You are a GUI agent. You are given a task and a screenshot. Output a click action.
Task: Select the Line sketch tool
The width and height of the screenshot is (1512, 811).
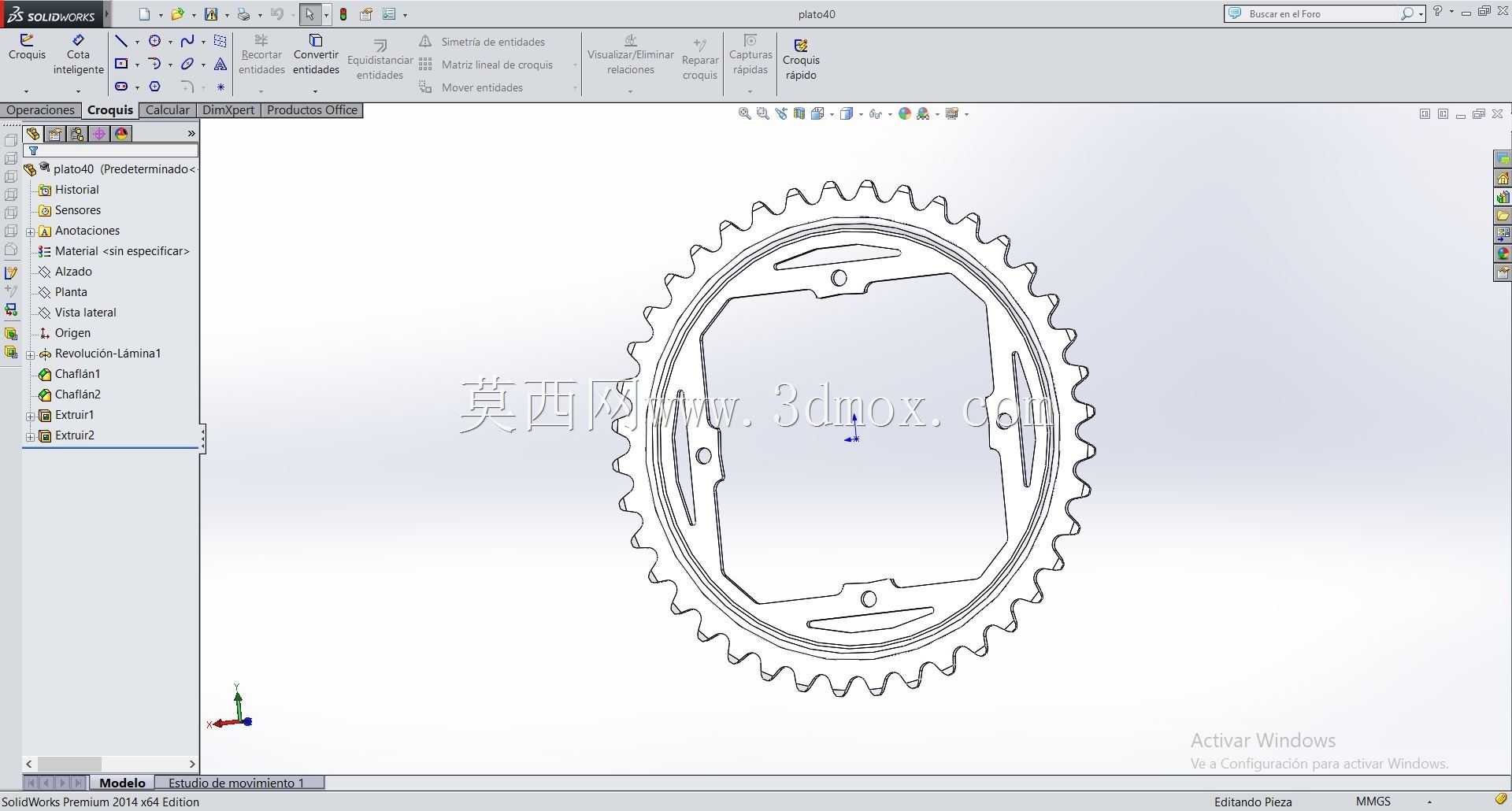(x=121, y=41)
